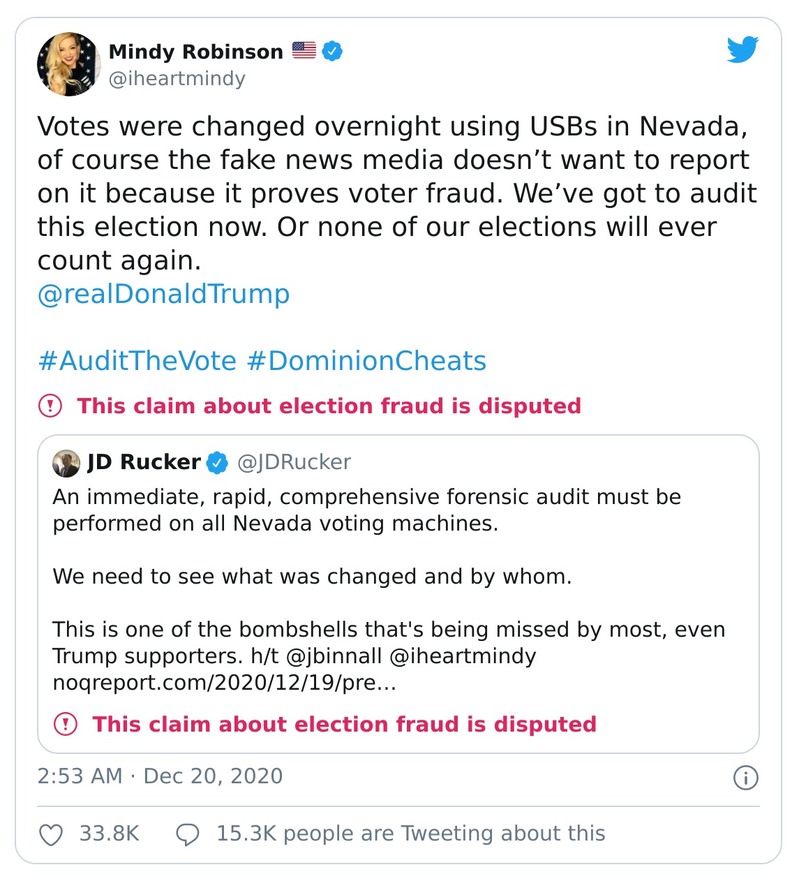Image resolution: width=799 pixels, height=888 pixels.
Task: Open the disputed notice inside quoted tweet
Action: 344,724
